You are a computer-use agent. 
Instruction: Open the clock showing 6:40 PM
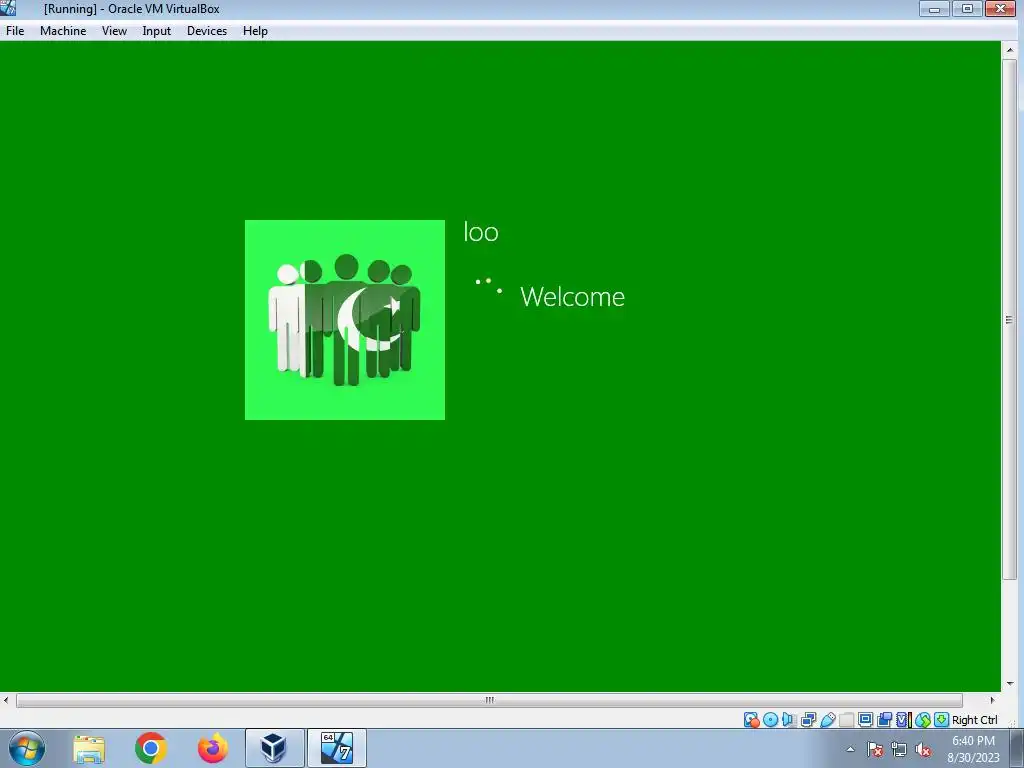click(973, 749)
